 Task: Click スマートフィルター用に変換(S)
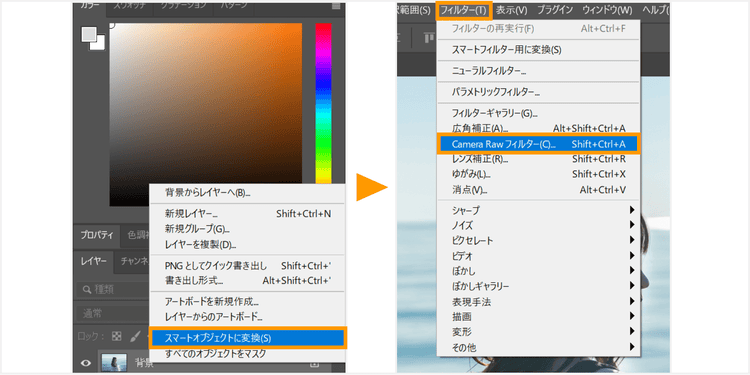pos(538,50)
